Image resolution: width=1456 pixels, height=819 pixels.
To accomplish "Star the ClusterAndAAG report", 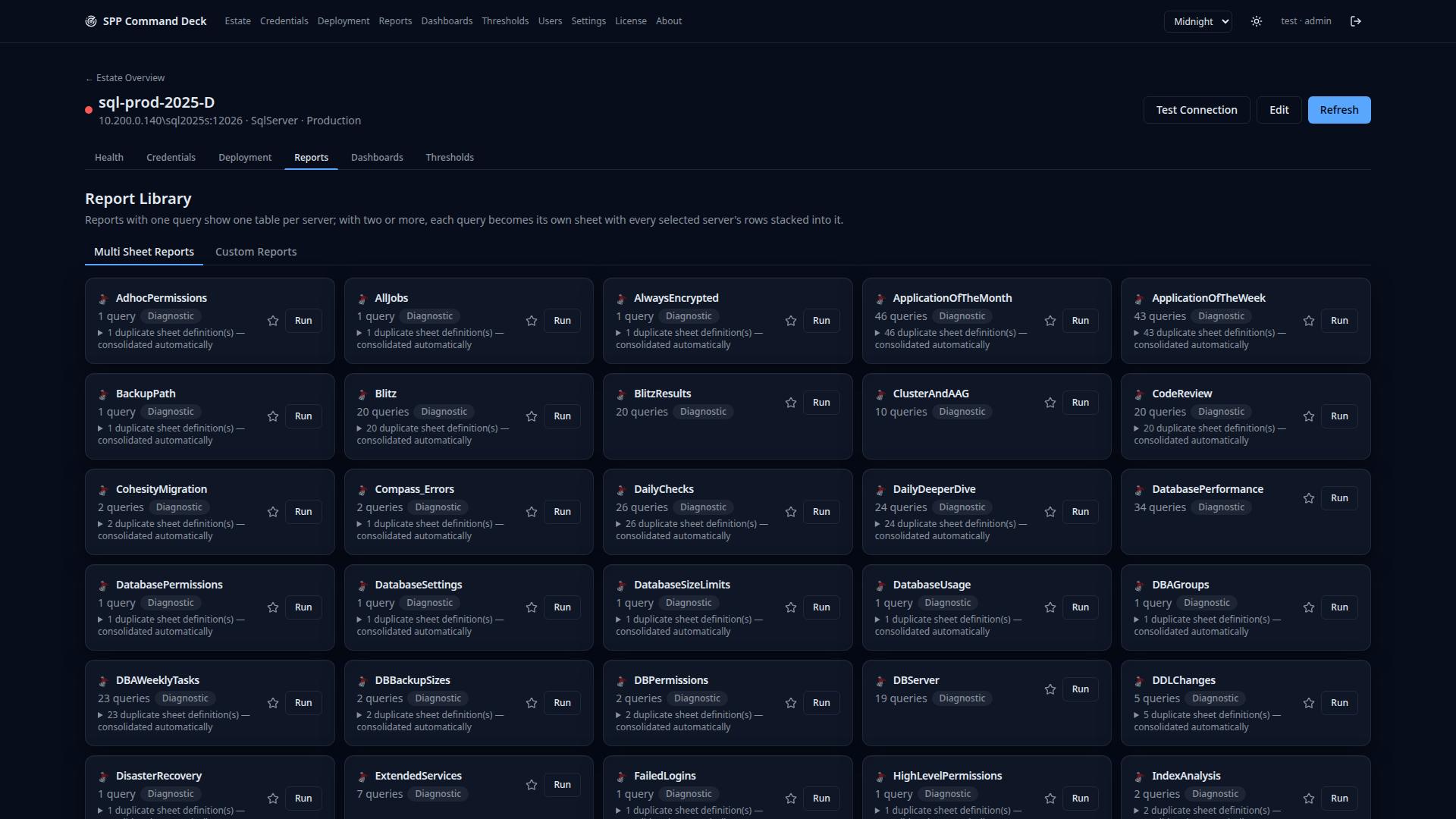I will coord(1050,403).
